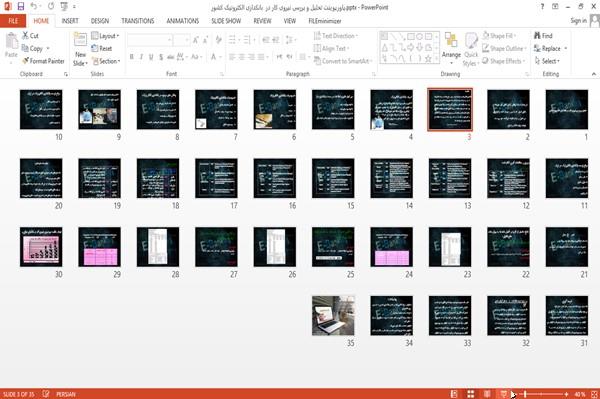The image size is (600, 399).
Task: Open Clipboard group dialog launcher
Action: pos(66,74)
